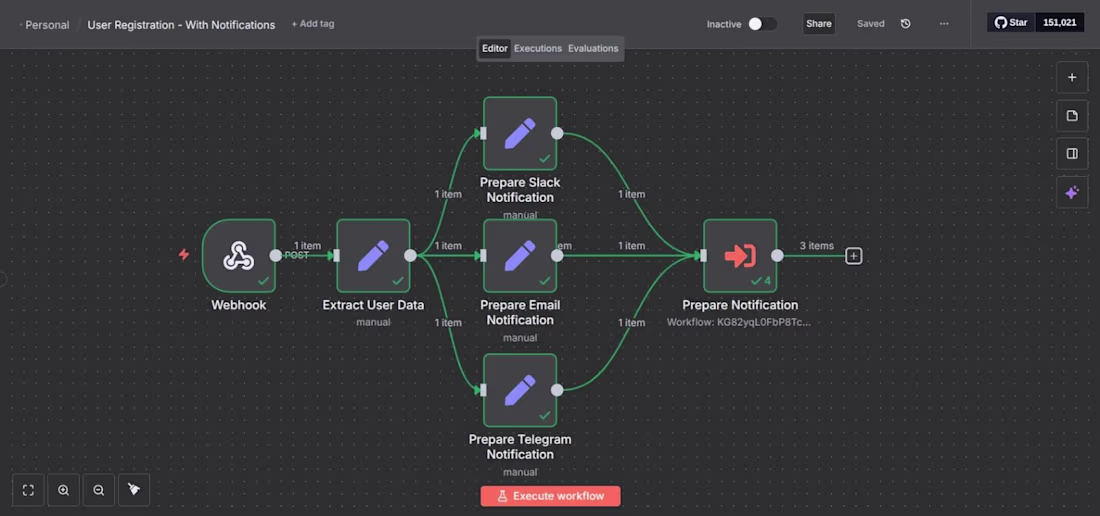The height and width of the screenshot is (516, 1100).
Task: Click the Add tag link
Action: (313, 24)
